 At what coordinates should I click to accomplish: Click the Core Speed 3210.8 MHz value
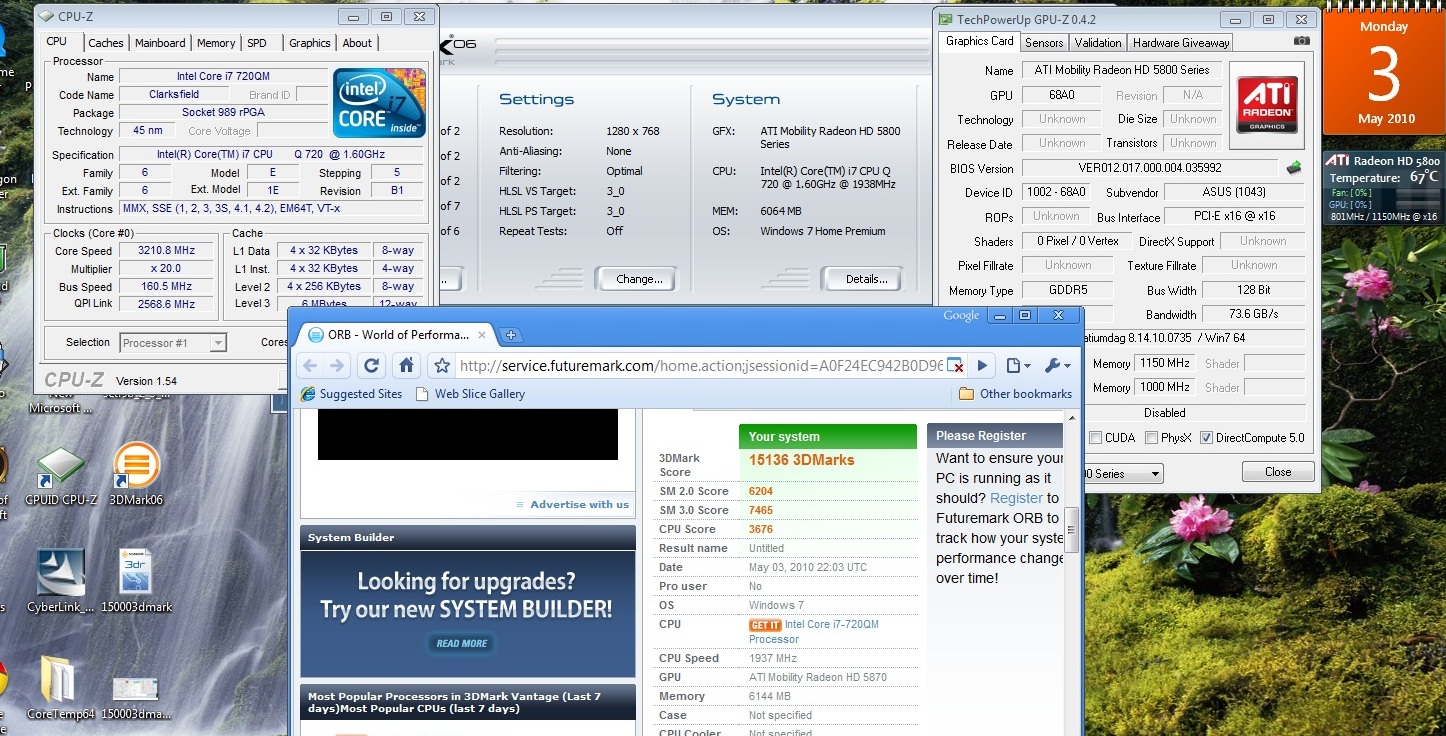coord(166,251)
